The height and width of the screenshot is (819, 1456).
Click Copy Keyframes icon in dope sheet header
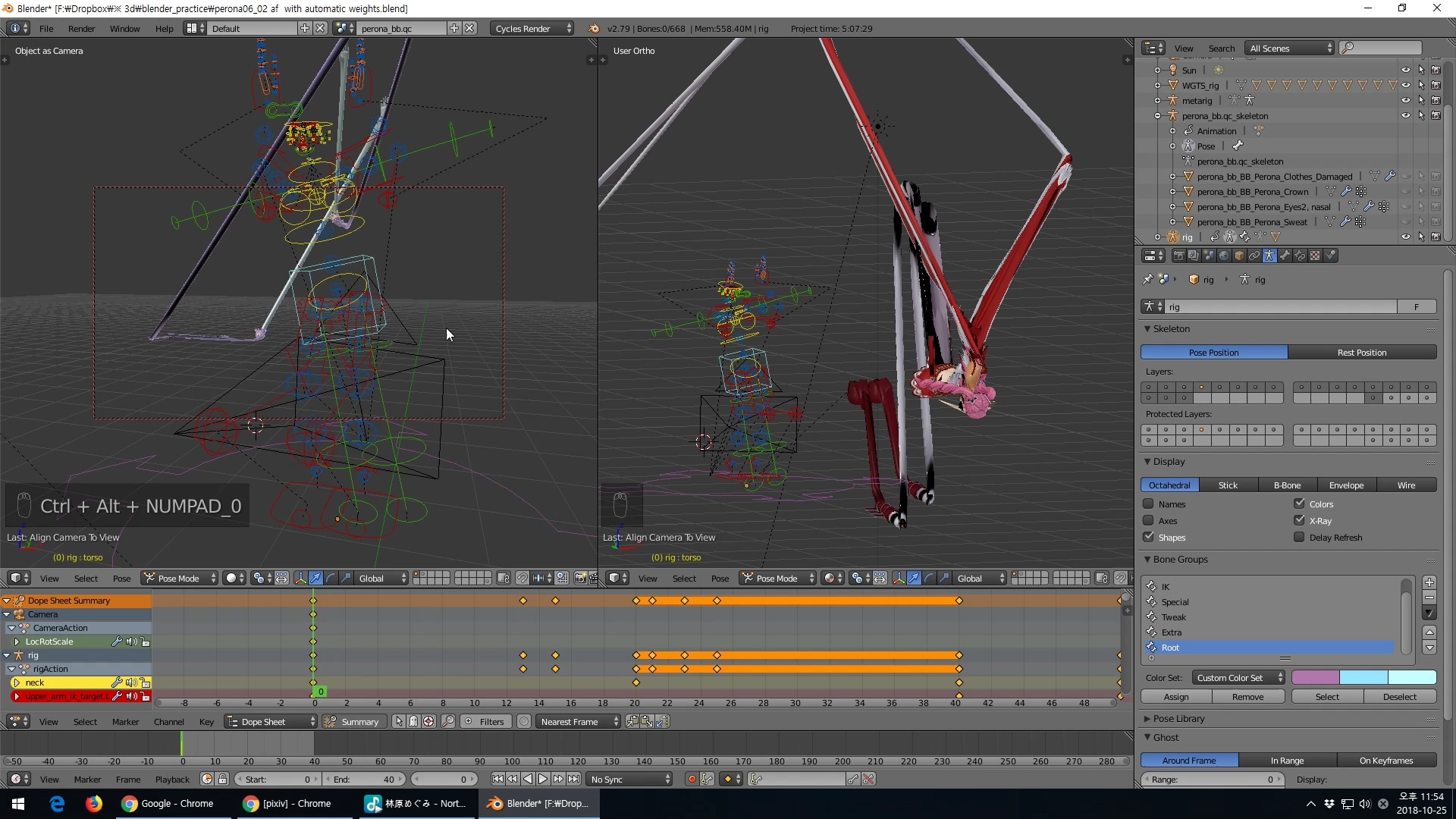632,721
